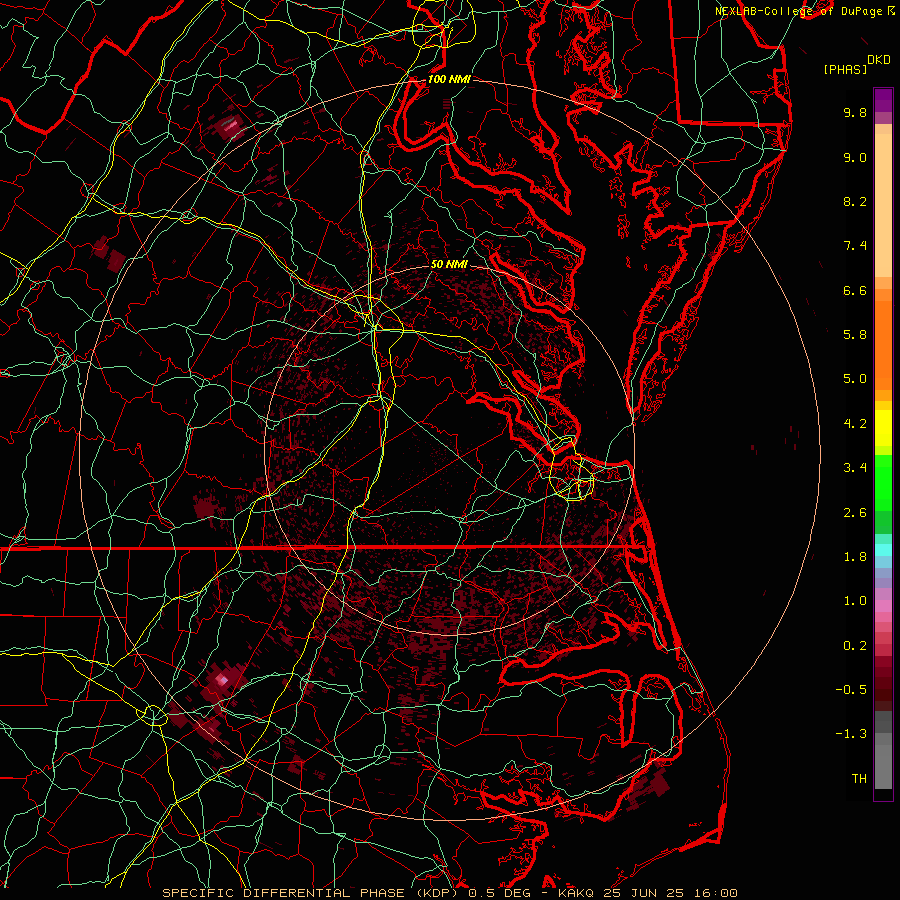Image resolution: width=900 pixels, height=900 pixels.
Task: Select the gray TH color bar segment
Action: click(883, 761)
